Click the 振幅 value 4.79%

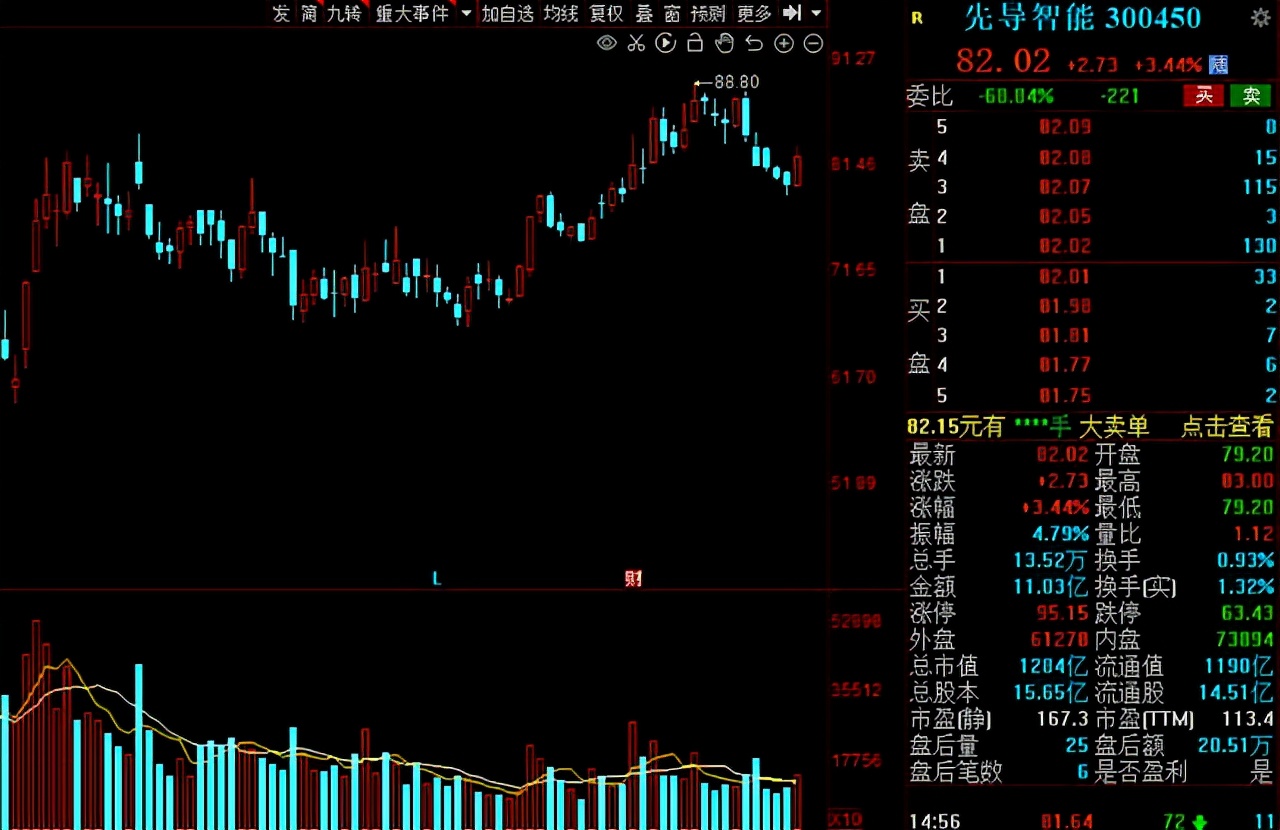tap(1060, 534)
